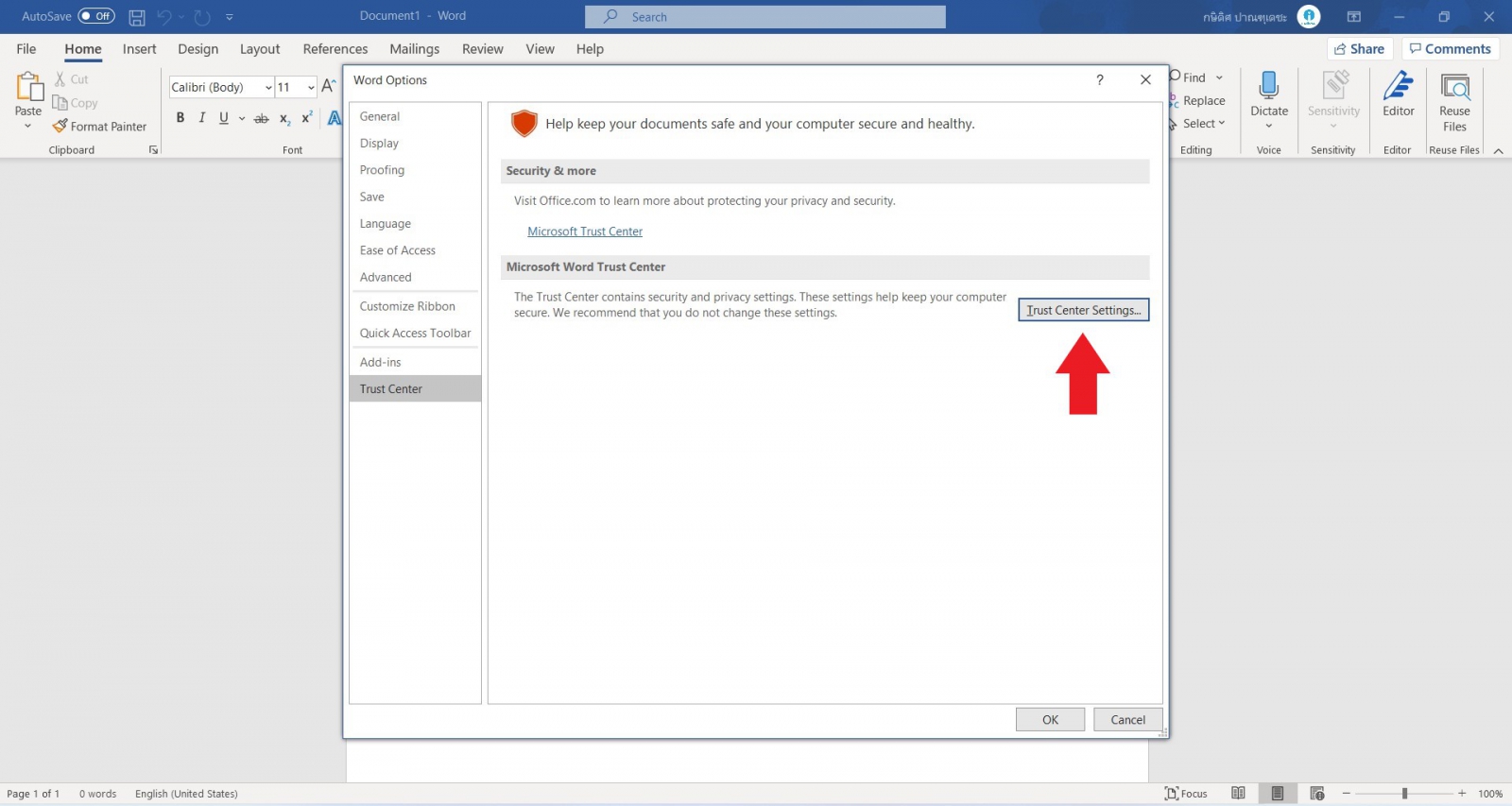Click the Search box in title bar
Viewport: 1512px width, 806px height.
[x=765, y=17]
